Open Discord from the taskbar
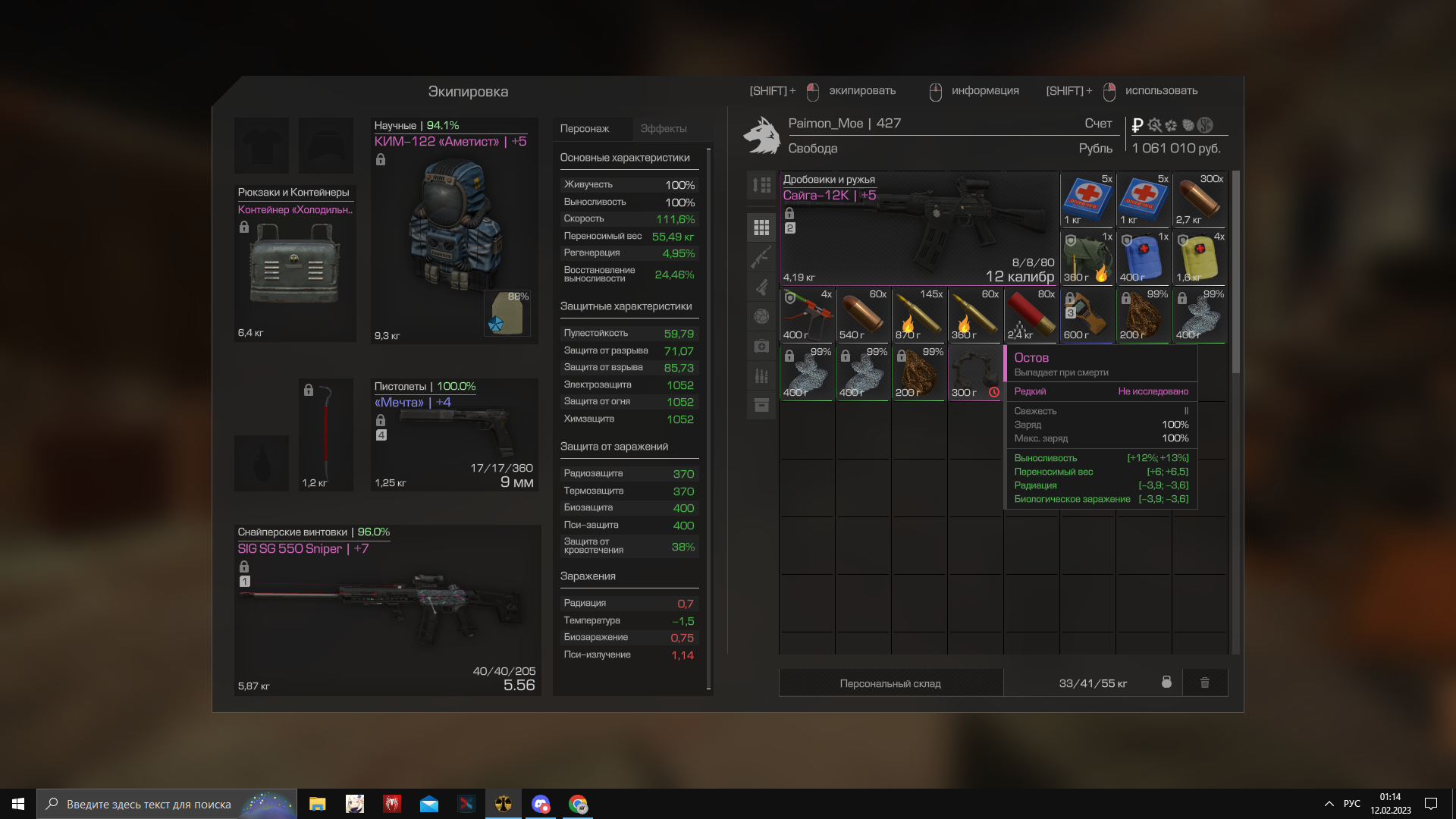This screenshot has height=819, width=1456. [x=541, y=804]
